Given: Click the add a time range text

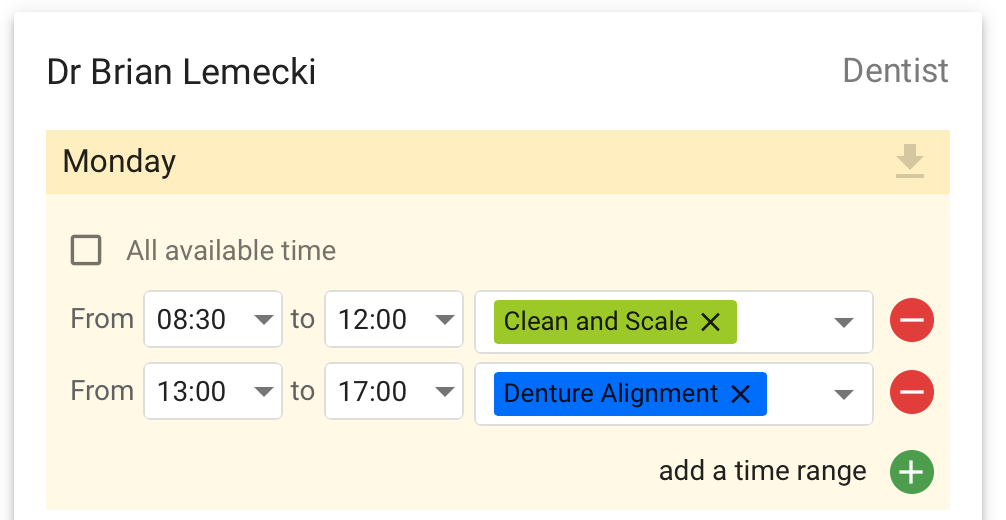Looking at the screenshot, I should tap(763, 471).
